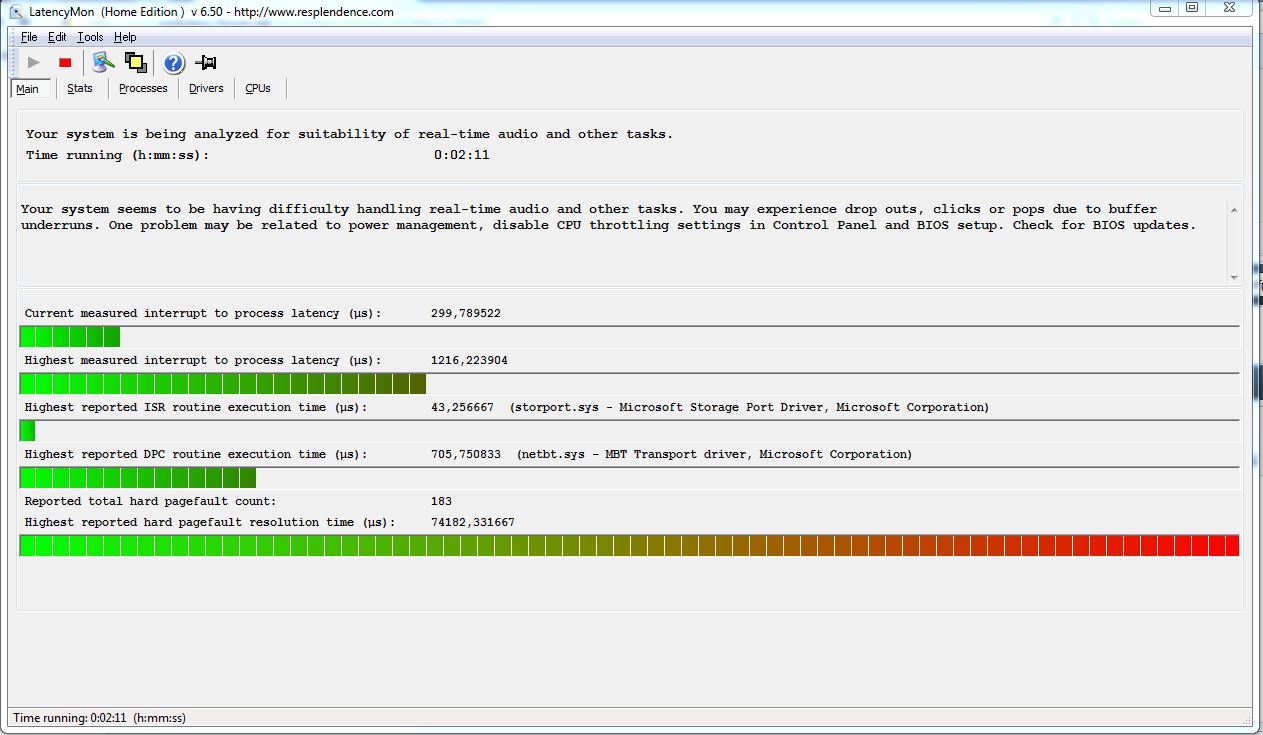Open help with the blue question mark icon
The height and width of the screenshot is (735, 1263).
pyautogui.click(x=174, y=63)
